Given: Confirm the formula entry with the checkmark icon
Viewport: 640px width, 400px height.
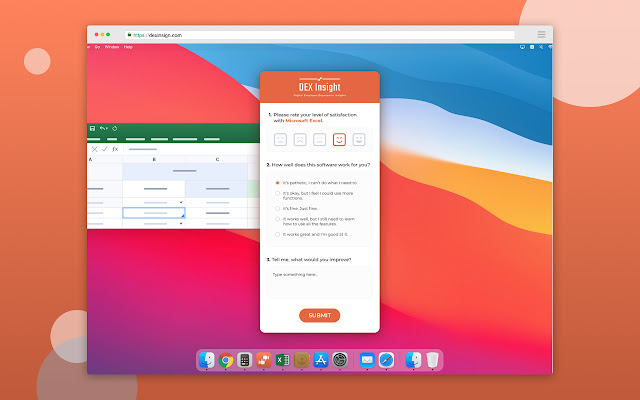Looking at the screenshot, I should coord(104,149).
